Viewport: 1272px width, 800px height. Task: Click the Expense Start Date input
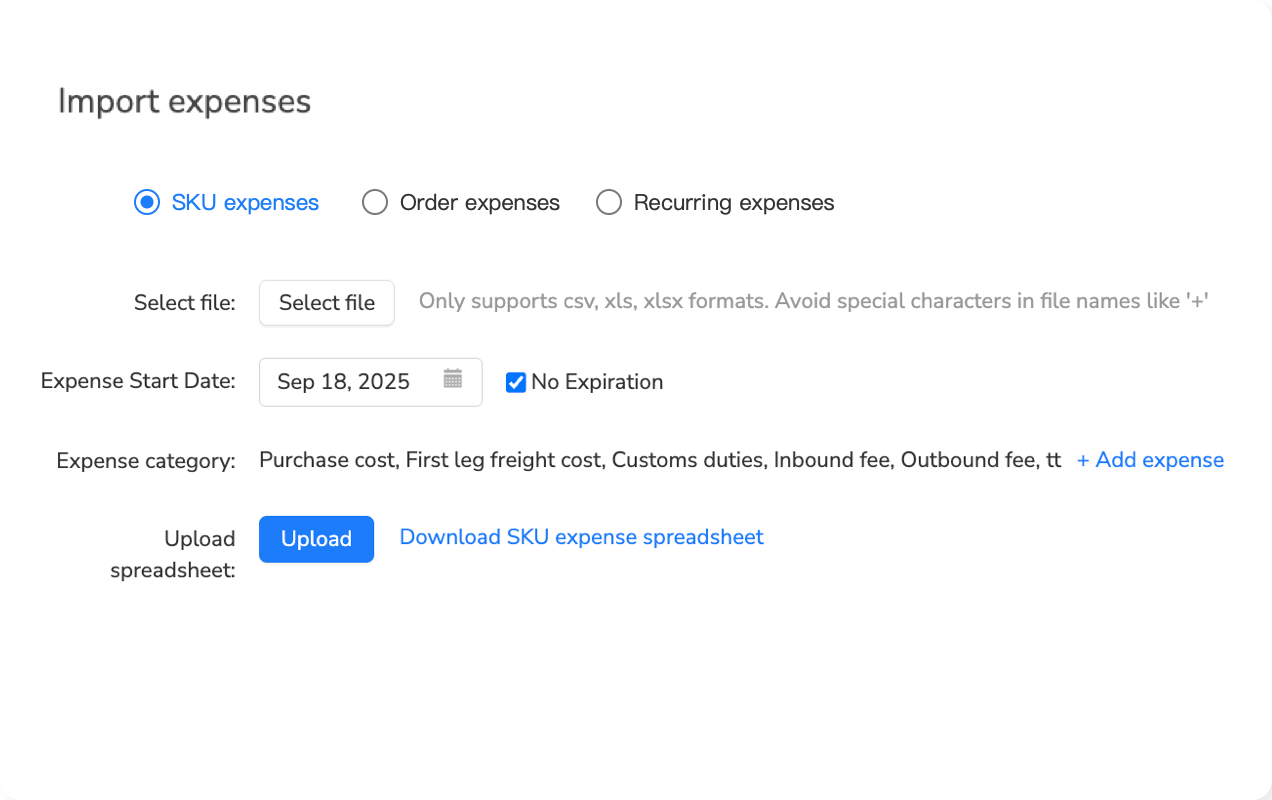click(370, 382)
